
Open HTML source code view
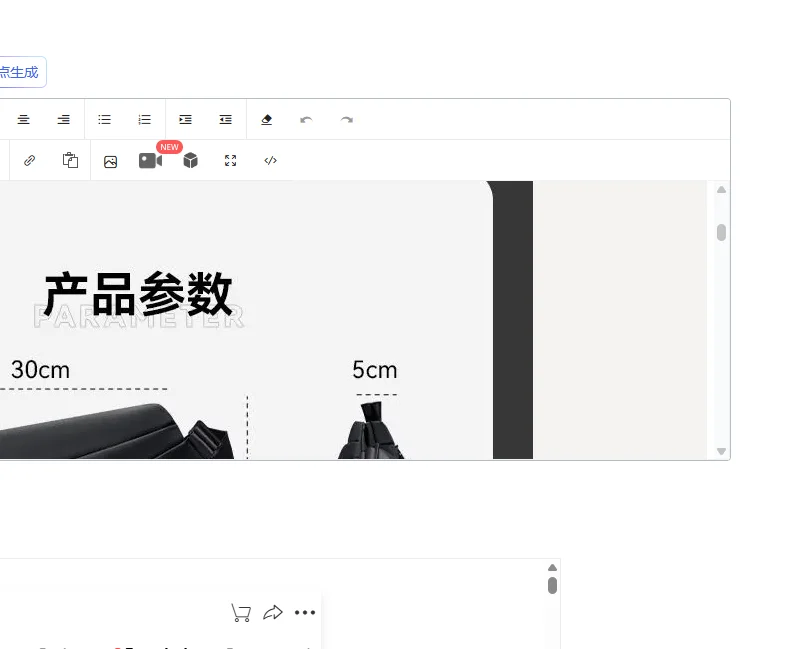[x=270, y=160]
